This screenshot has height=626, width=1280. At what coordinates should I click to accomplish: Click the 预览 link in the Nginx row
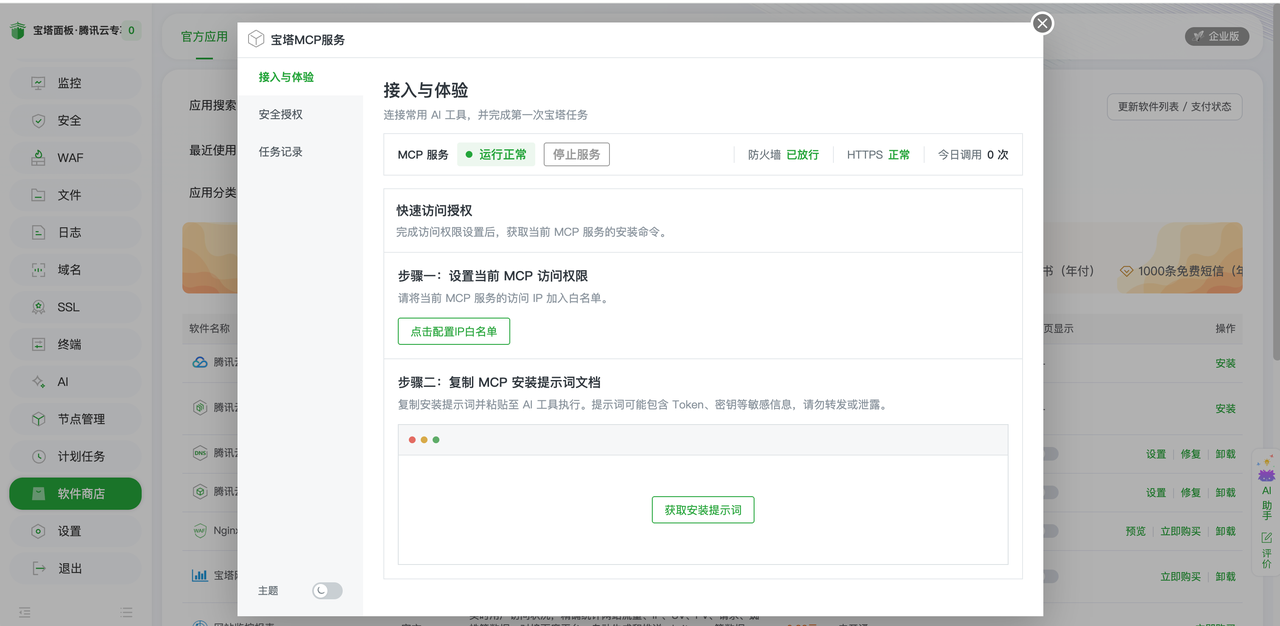pos(1136,531)
